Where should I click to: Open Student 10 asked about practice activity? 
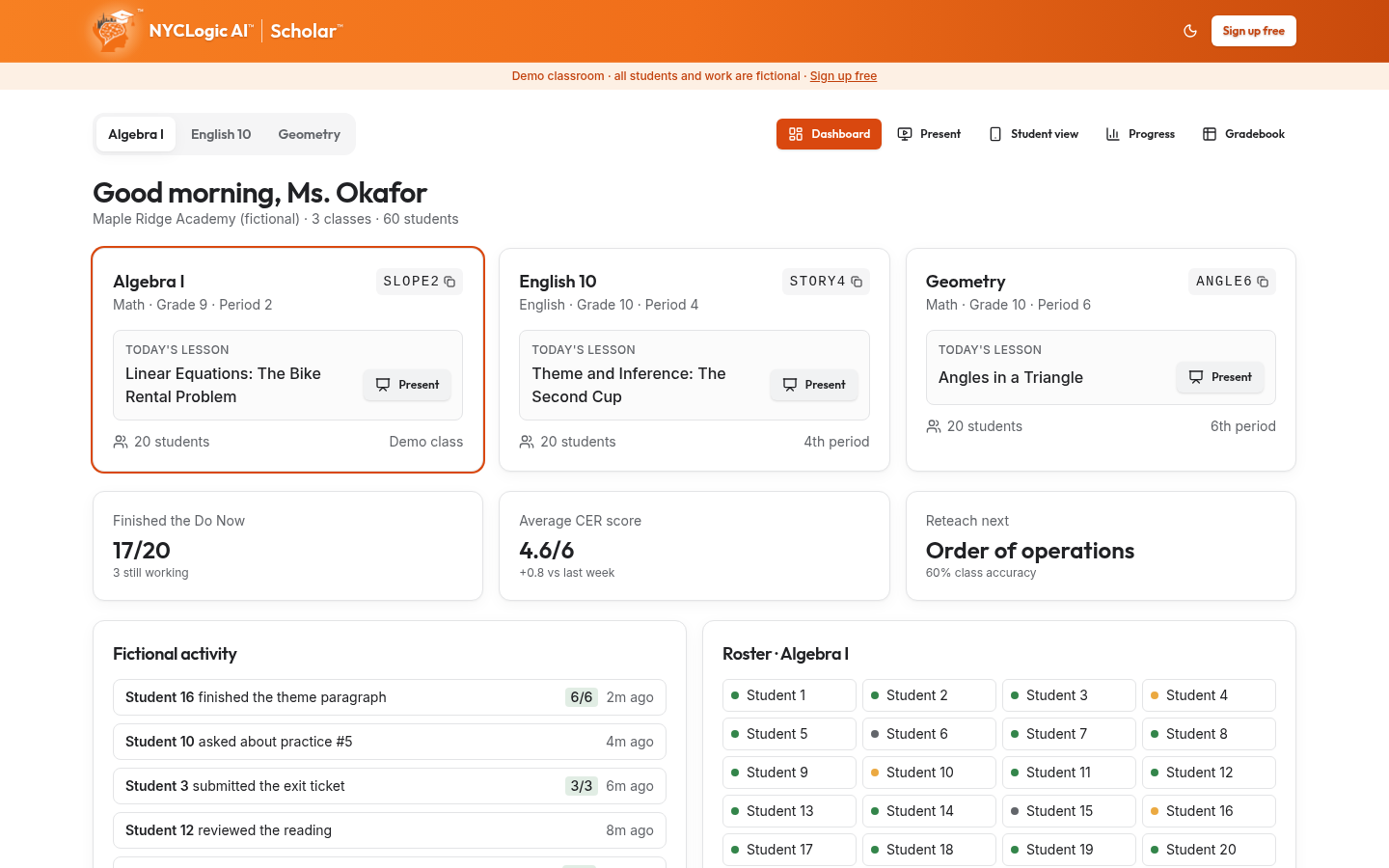click(x=390, y=742)
